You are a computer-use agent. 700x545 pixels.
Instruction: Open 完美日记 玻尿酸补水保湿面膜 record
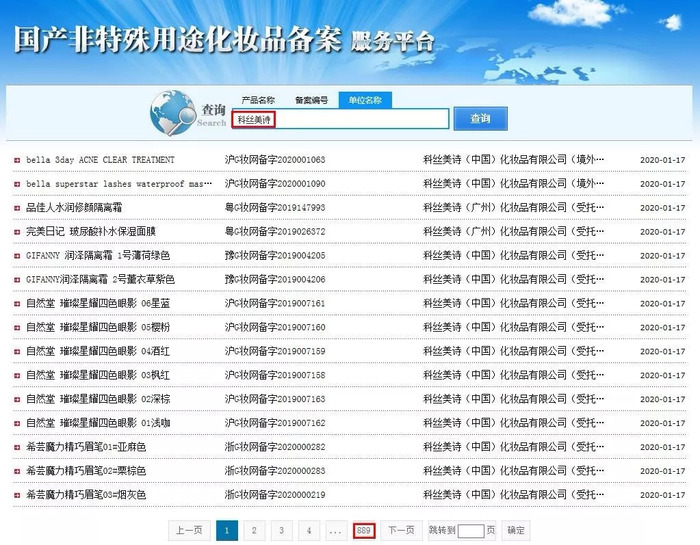[x=91, y=232]
